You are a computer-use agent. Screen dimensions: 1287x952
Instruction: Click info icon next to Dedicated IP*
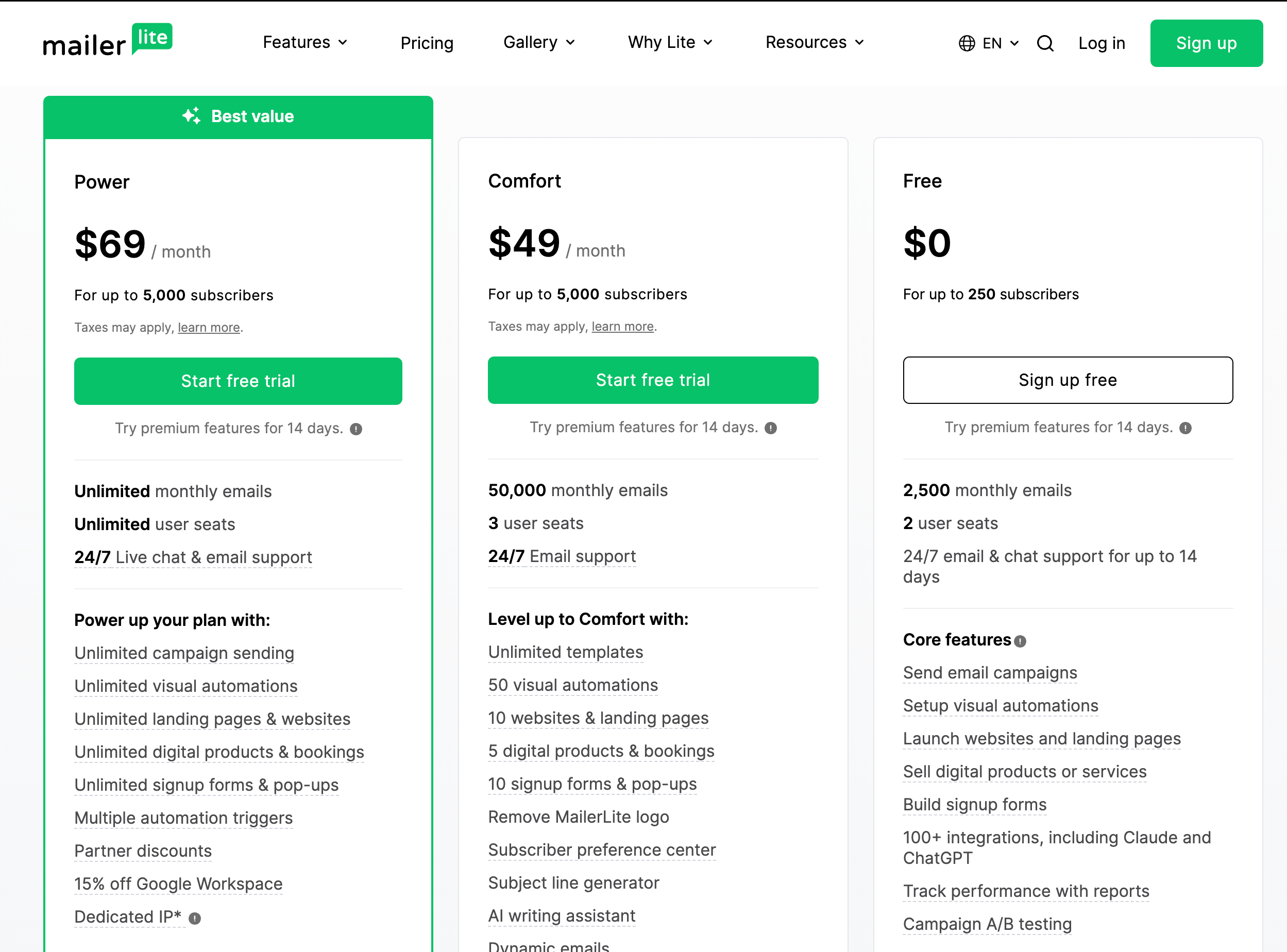coord(195,919)
